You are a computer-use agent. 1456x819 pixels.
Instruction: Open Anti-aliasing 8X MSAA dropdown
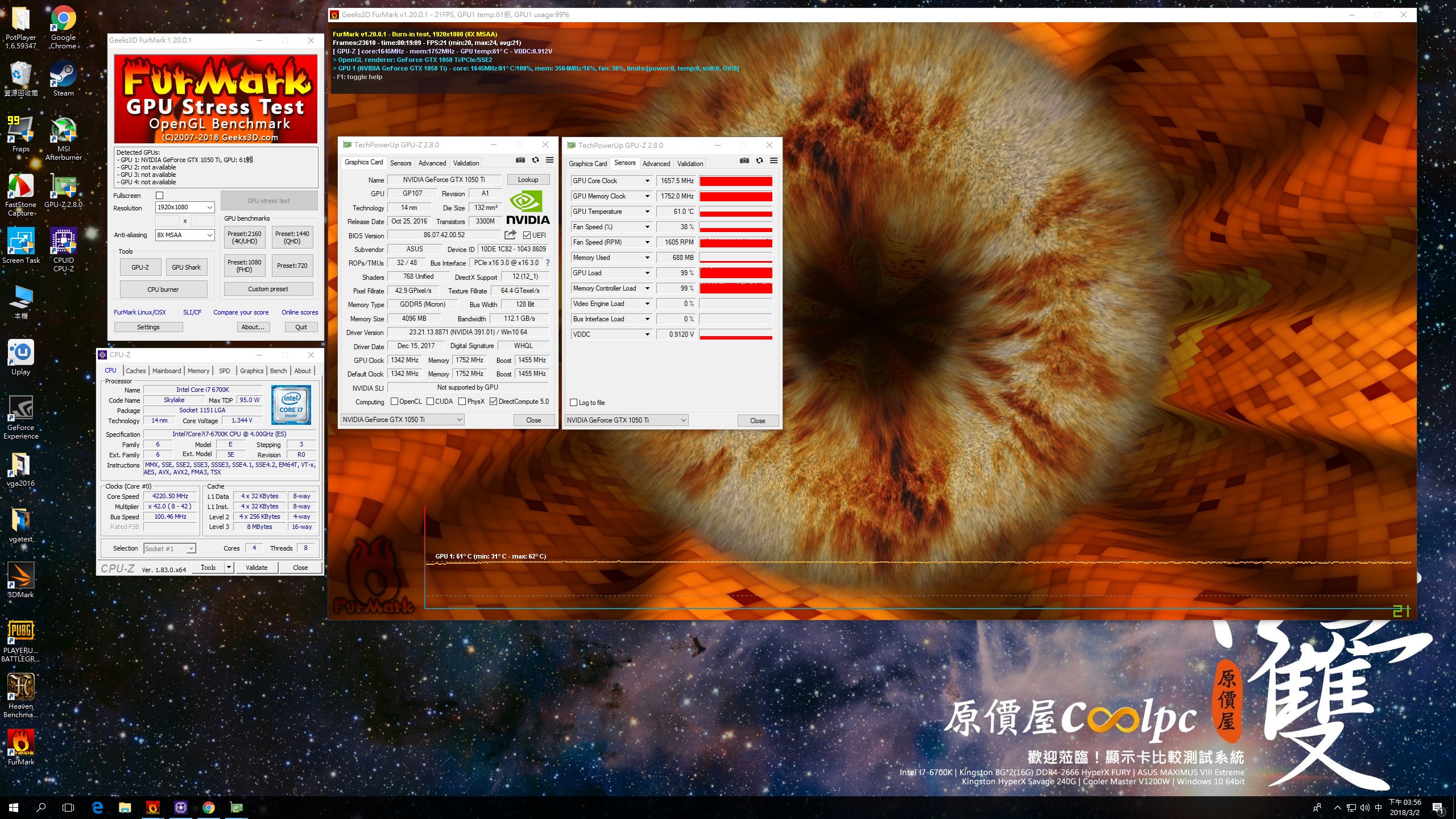185,235
